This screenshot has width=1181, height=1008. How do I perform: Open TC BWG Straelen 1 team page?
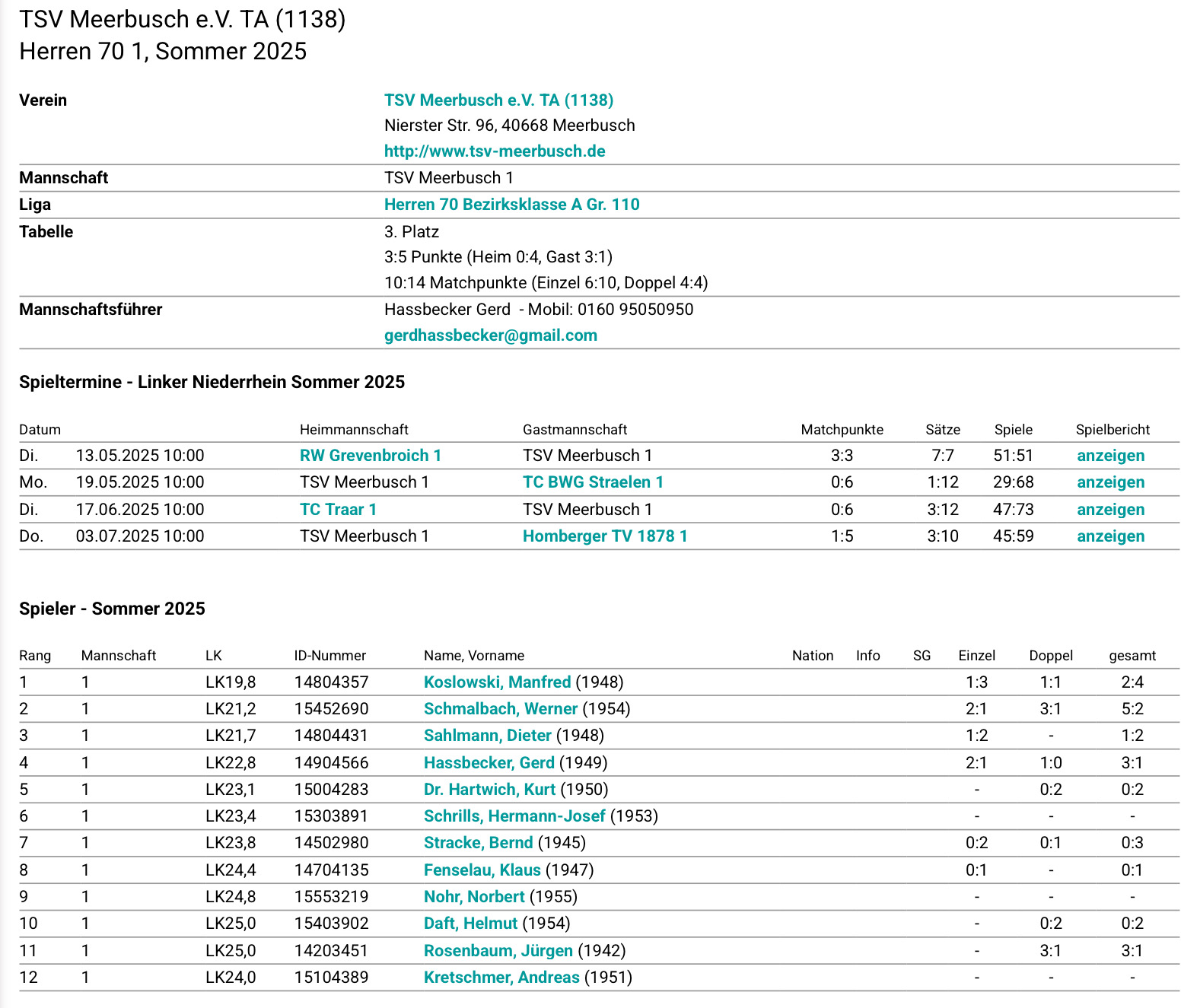pos(593,482)
